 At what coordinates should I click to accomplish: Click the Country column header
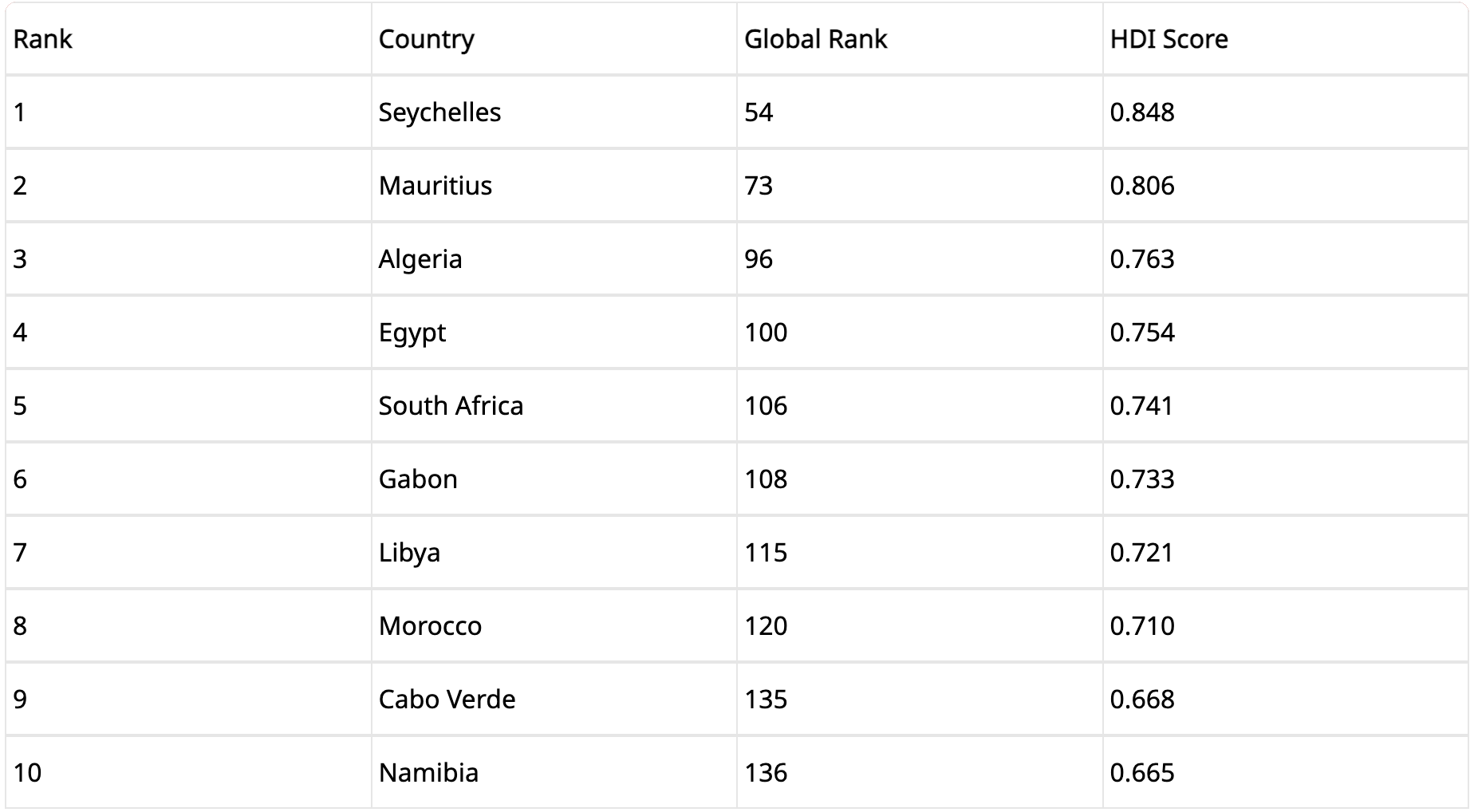pyautogui.click(x=426, y=39)
